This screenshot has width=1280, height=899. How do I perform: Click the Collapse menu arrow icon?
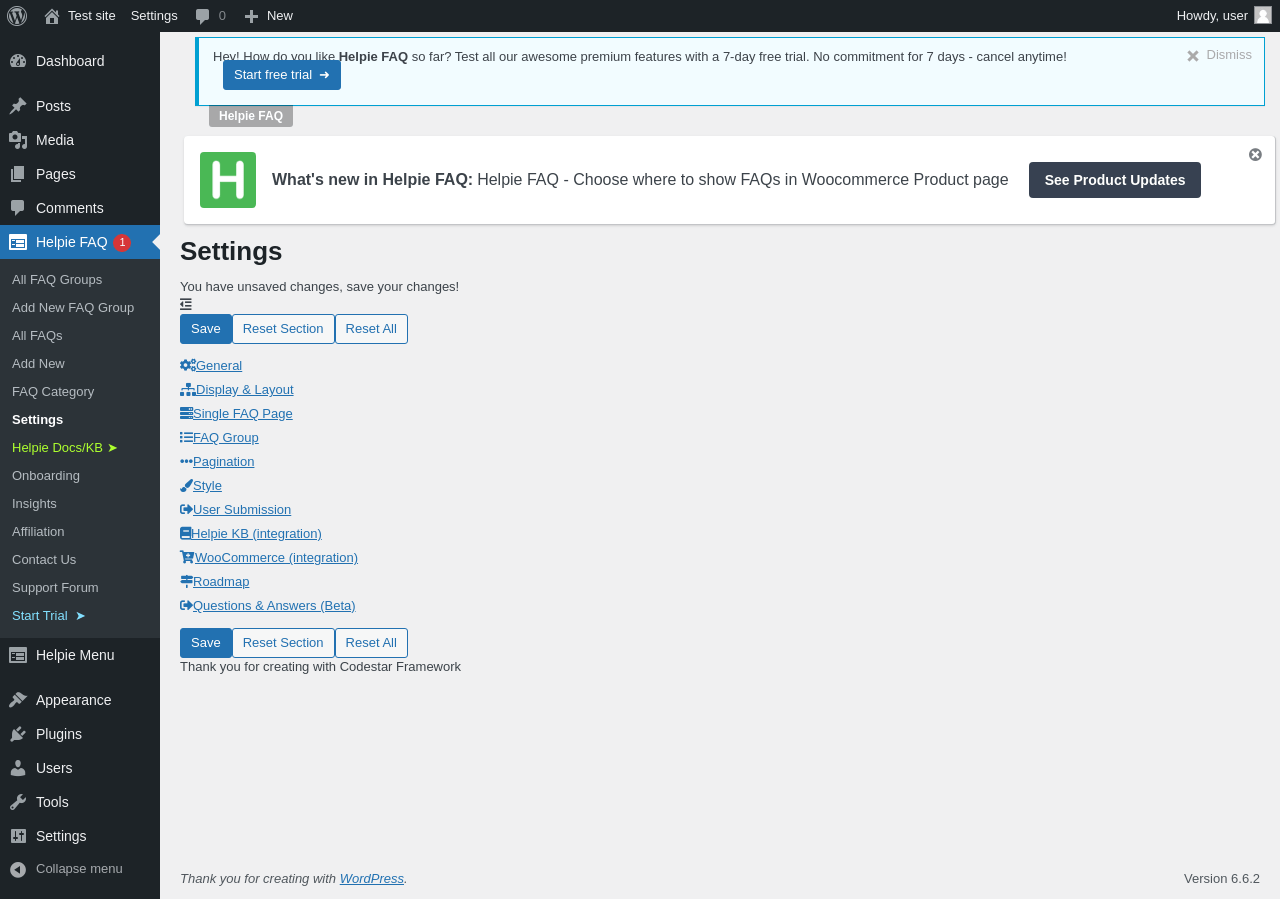click(x=18, y=869)
